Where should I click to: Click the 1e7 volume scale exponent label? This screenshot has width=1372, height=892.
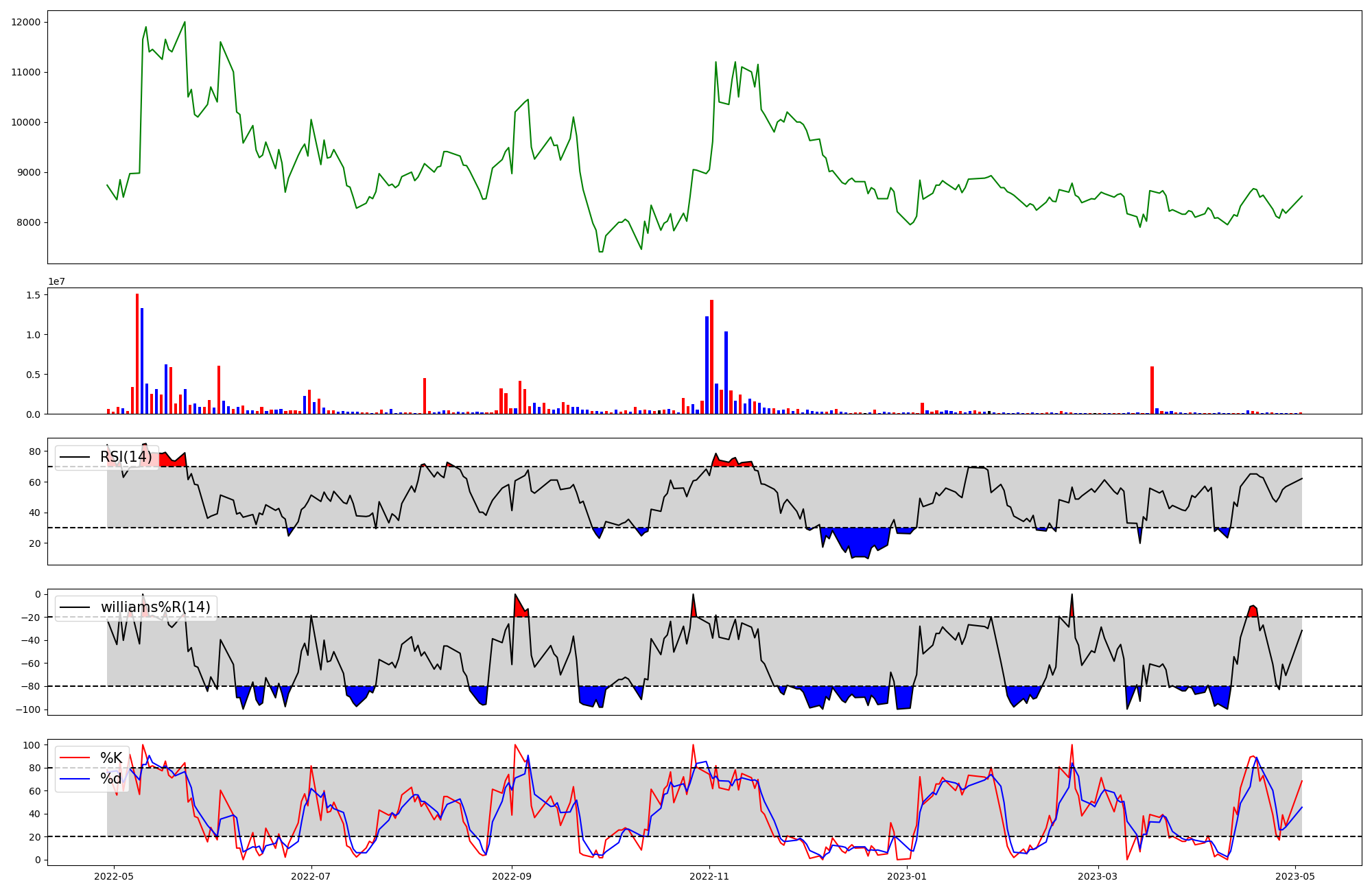click(x=56, y=281)
